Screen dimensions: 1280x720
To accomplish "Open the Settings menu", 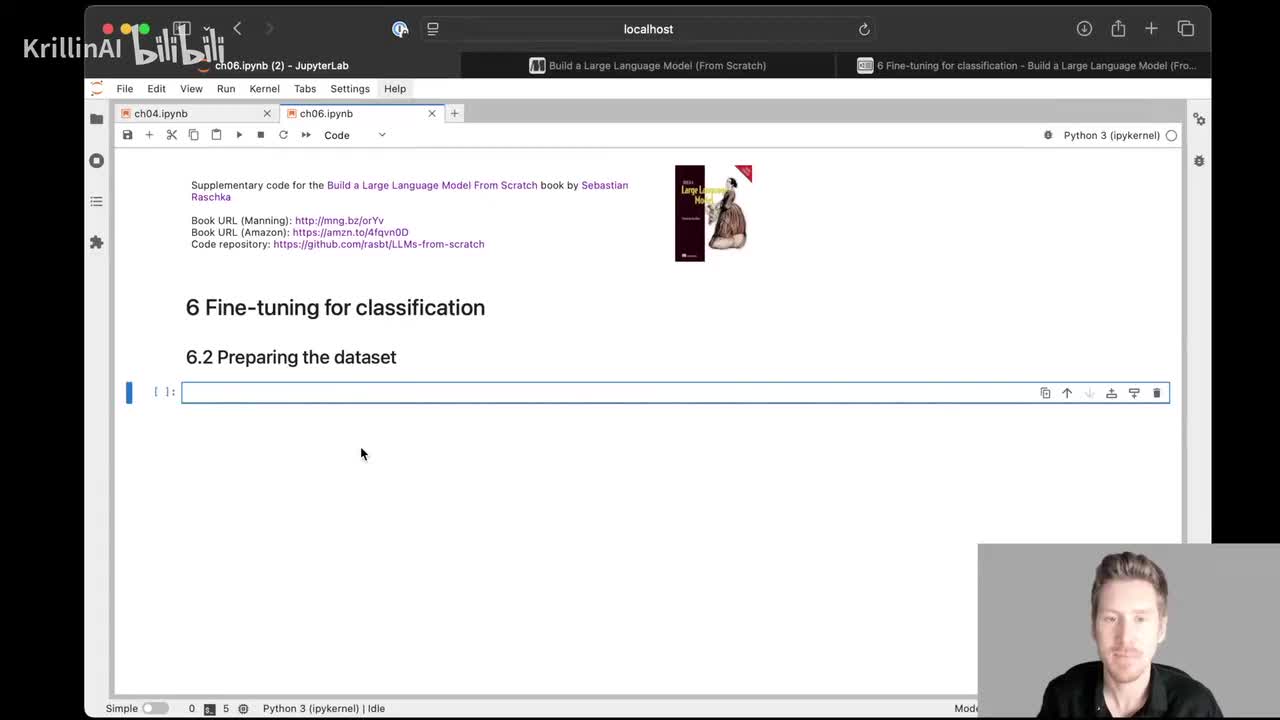I will point(350,89).
